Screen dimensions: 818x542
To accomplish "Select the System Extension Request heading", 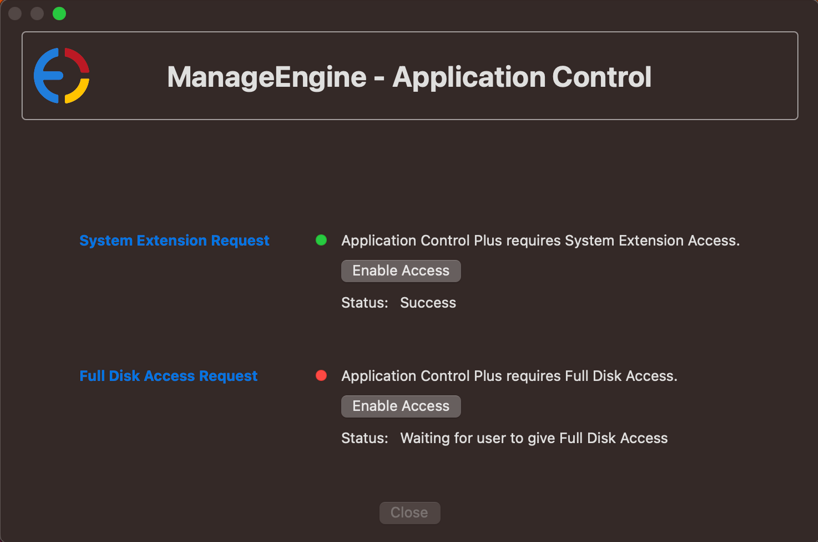I will [174, 241].
